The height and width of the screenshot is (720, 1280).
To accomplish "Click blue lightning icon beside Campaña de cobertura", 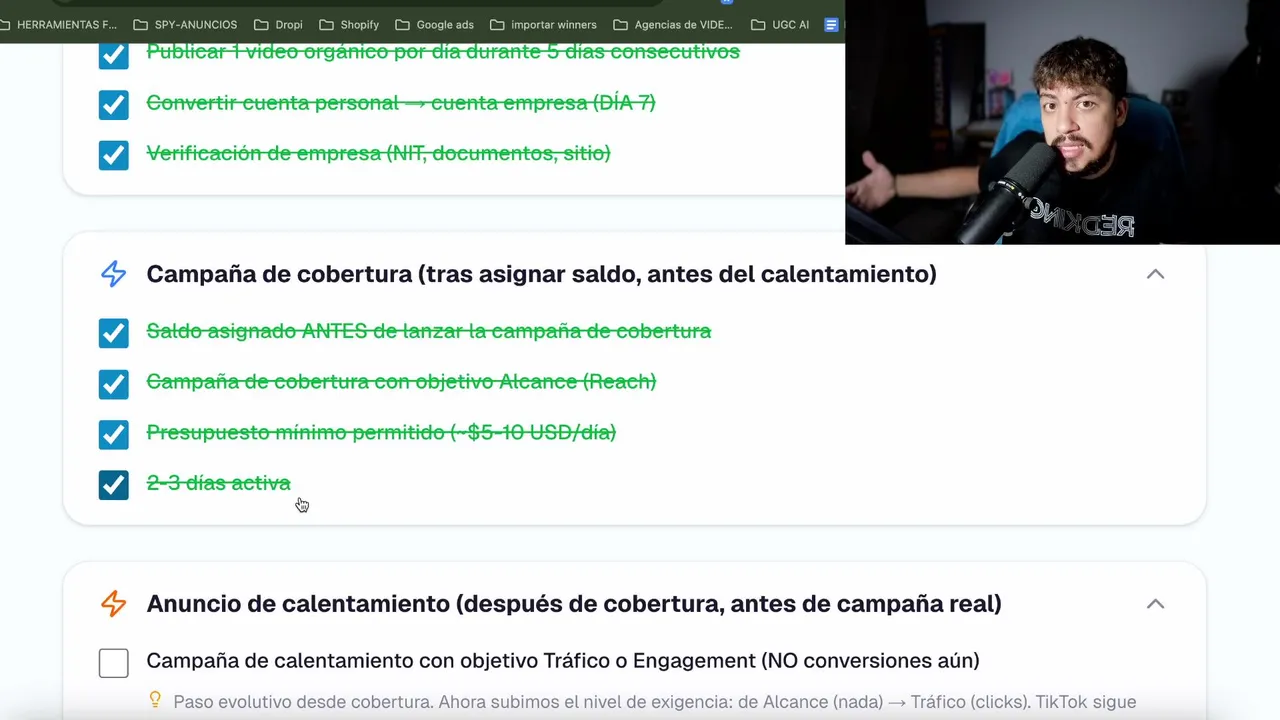I will [114, 274].
